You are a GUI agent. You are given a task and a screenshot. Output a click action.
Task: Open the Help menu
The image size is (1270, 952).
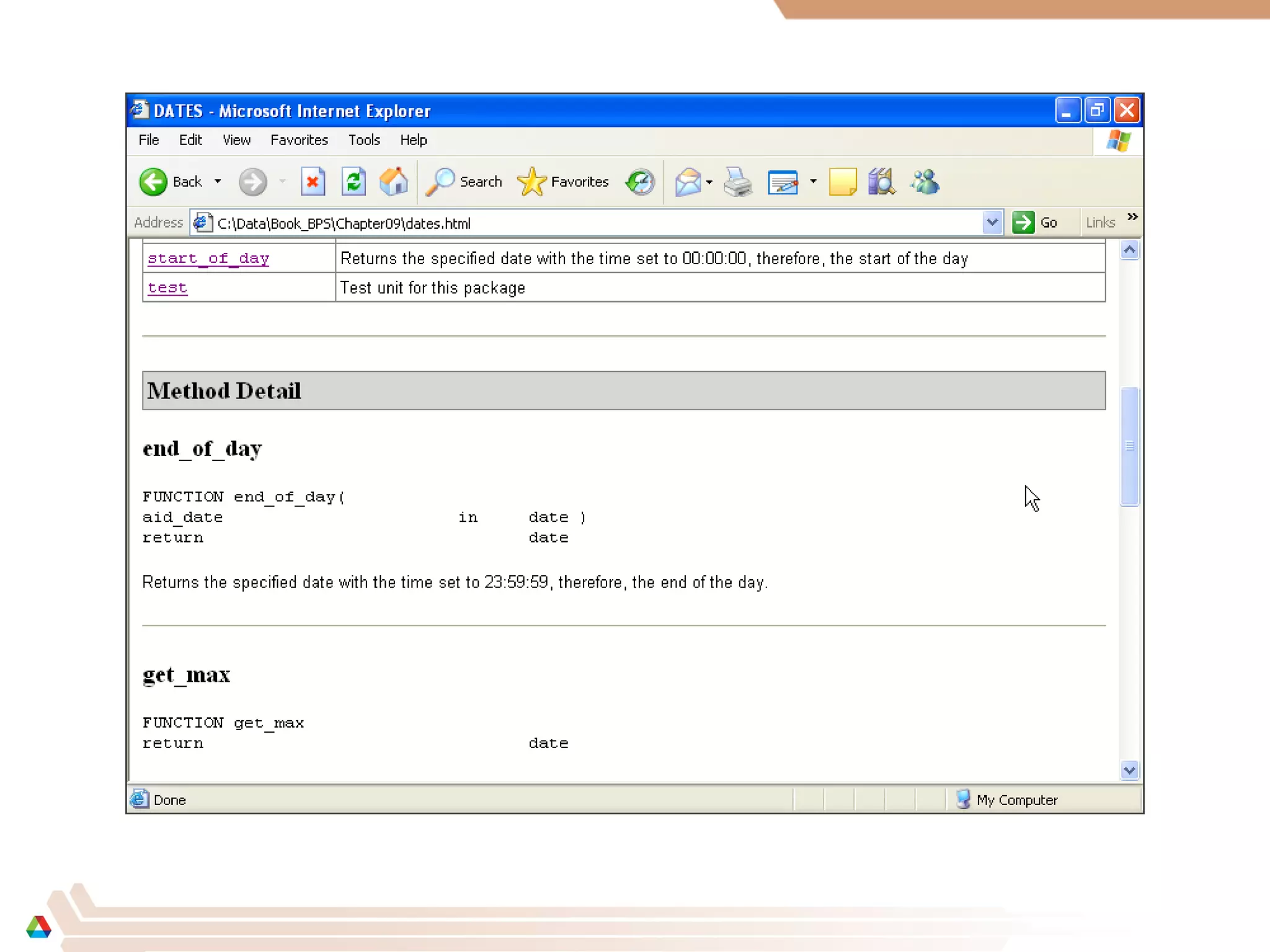[414, 140]
